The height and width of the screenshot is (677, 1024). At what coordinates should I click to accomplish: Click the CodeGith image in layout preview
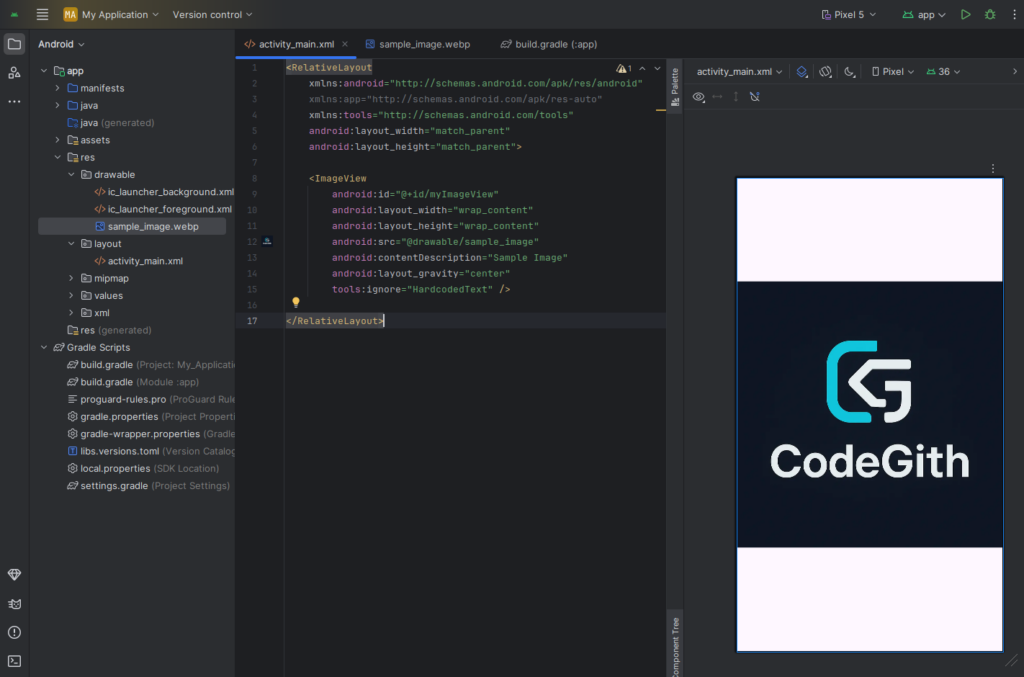click(x=869, y=415)
